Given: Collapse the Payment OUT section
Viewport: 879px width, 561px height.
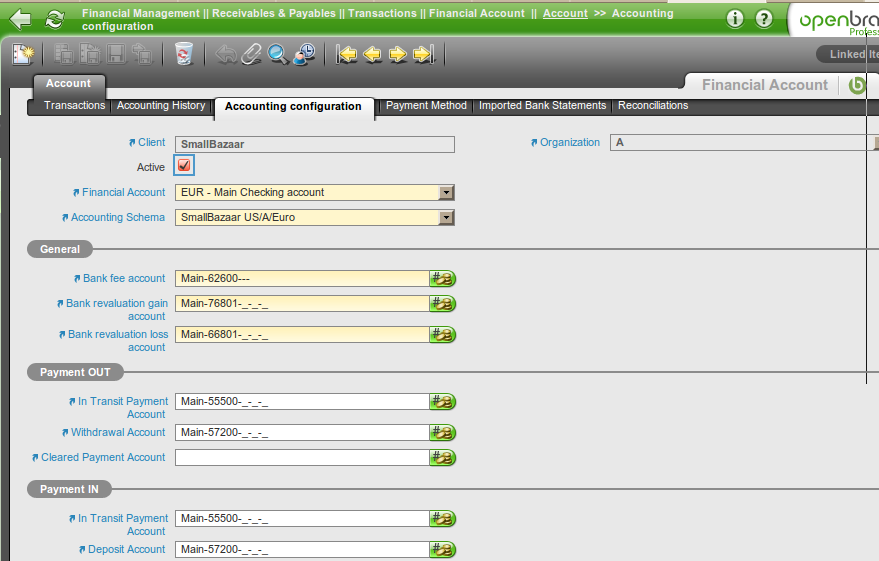Looking at the screenshot, I should (75, 372).
